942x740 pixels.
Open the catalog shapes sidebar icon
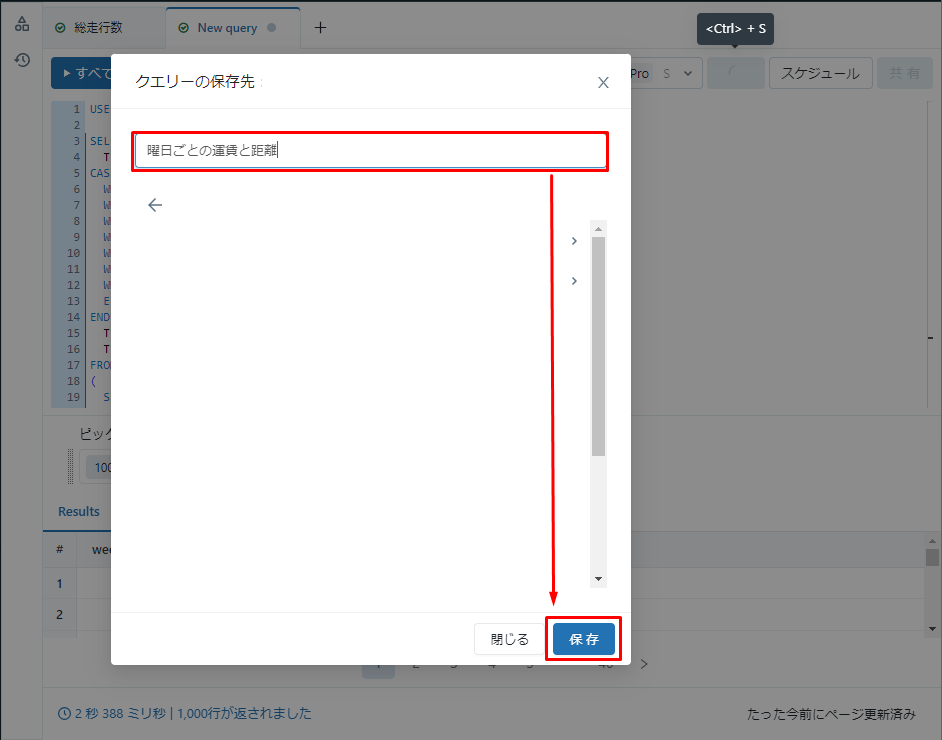tap(22, 24)
